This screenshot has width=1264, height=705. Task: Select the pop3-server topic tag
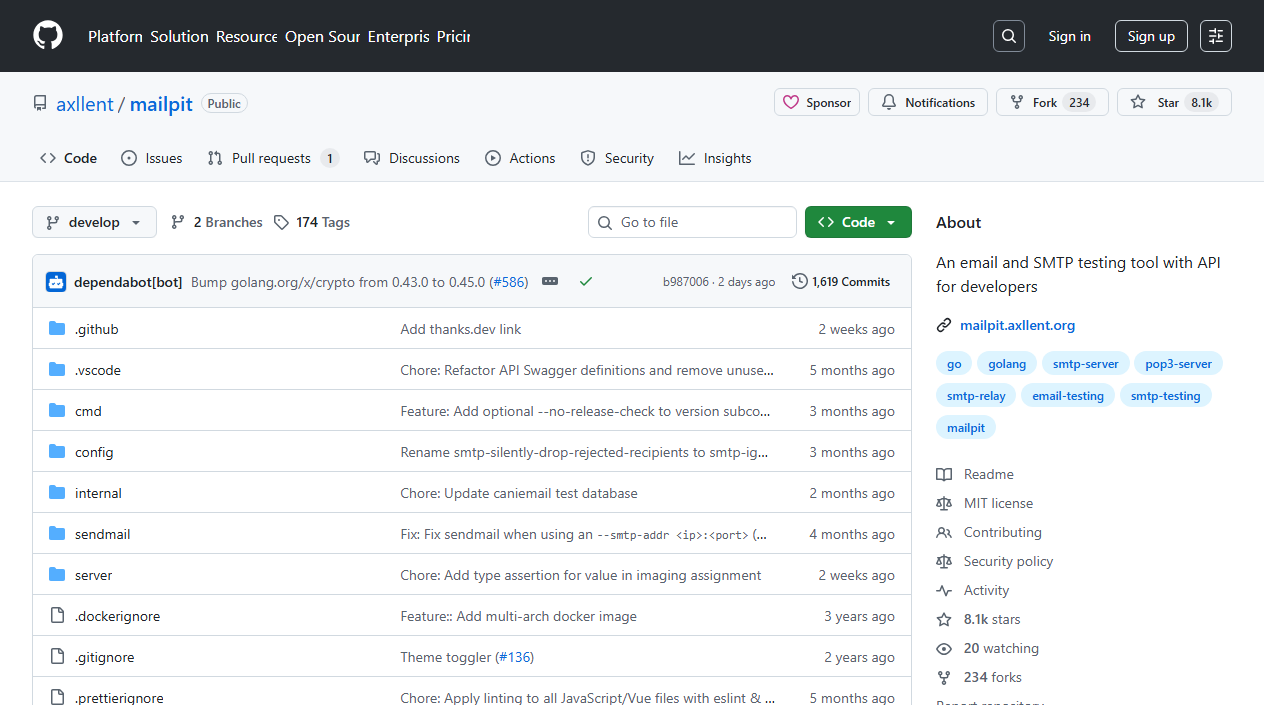coord(1179,364)
